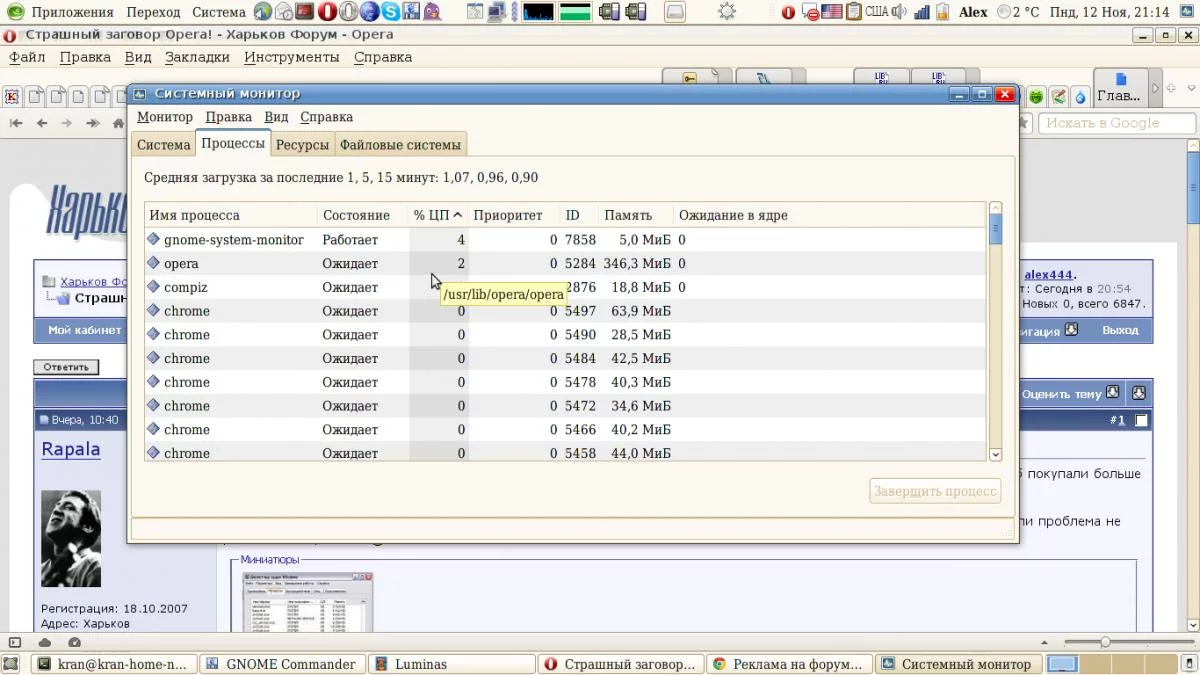Click the green memory monitor applet
This screenshot has width=1200, height=675.
click(575, 12)
